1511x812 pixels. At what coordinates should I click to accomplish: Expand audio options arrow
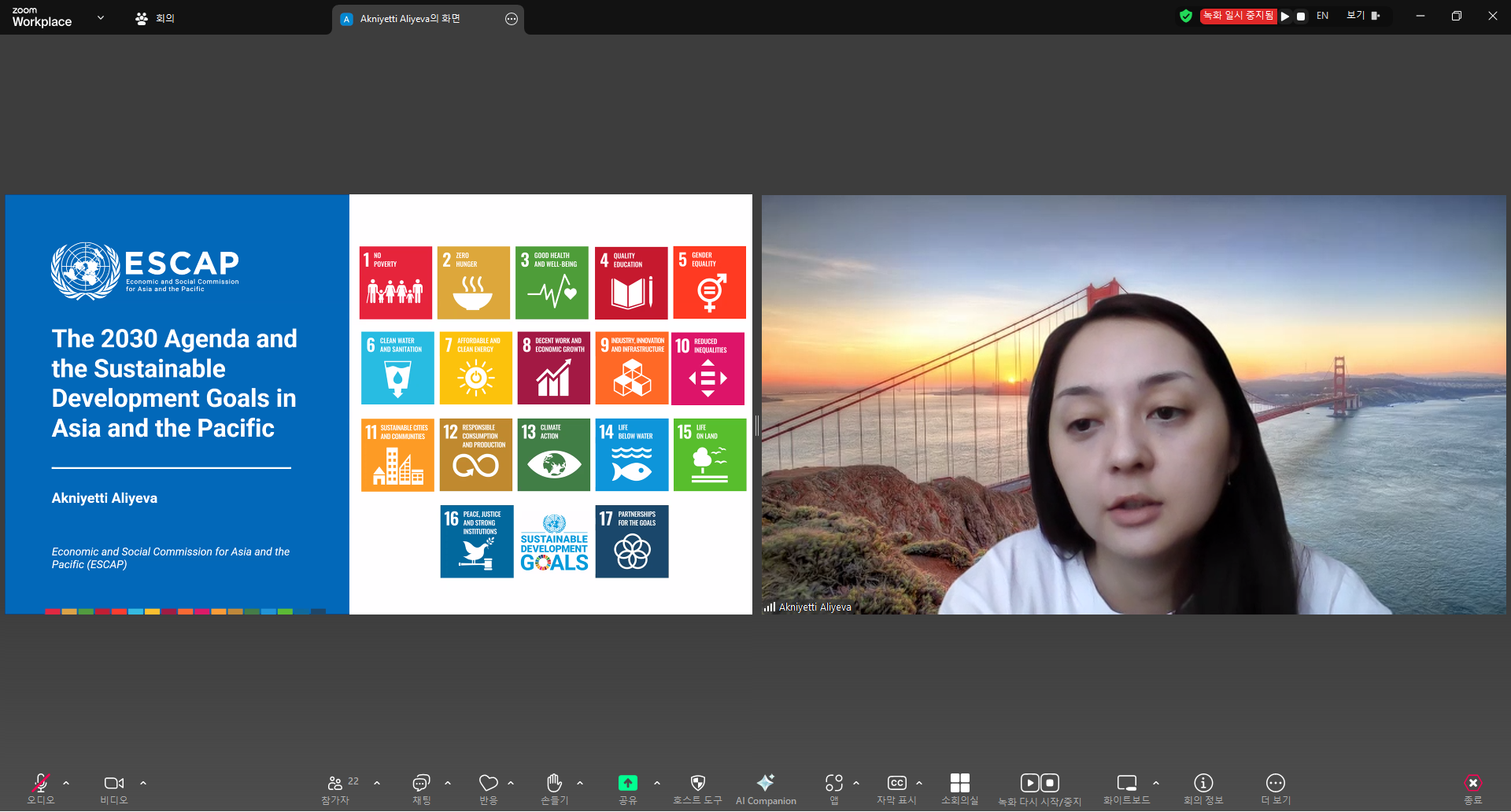pos(66,783)
